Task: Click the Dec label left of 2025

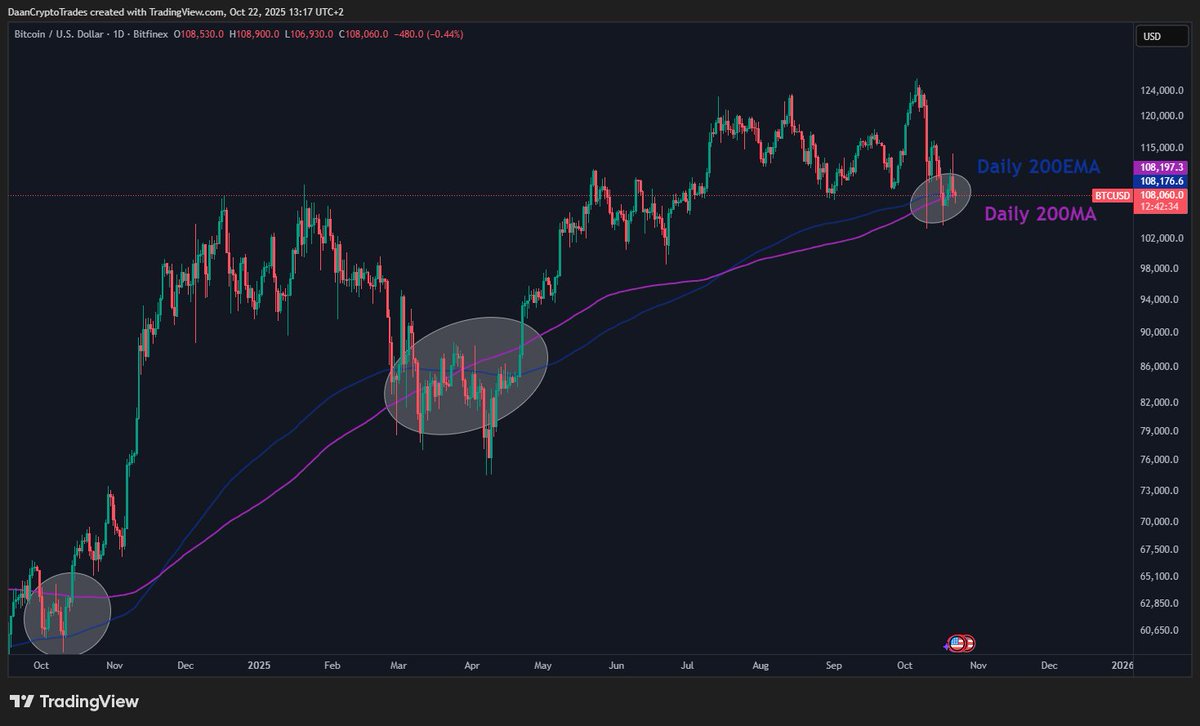Action: (185, 664)
